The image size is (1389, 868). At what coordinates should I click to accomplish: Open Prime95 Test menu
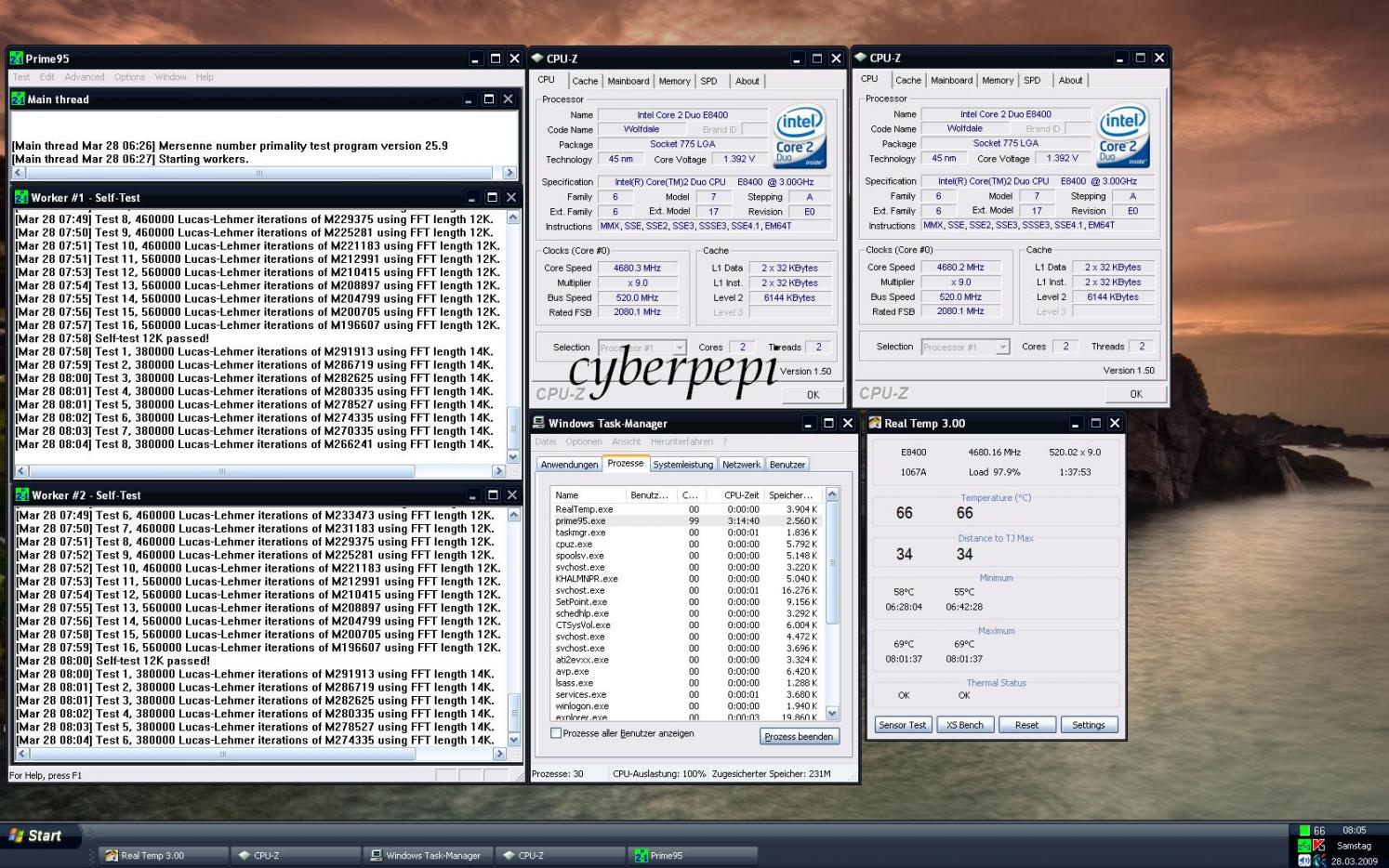click(21, 77)
